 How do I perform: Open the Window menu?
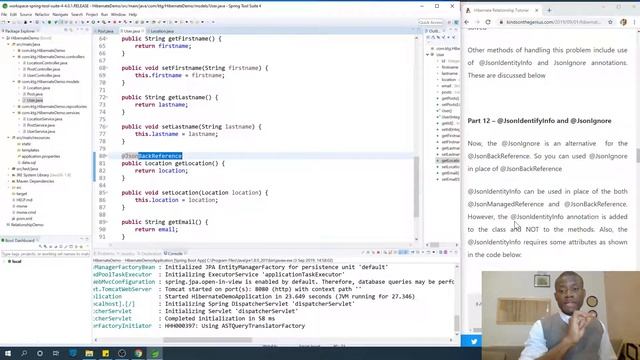pos(118,14)
